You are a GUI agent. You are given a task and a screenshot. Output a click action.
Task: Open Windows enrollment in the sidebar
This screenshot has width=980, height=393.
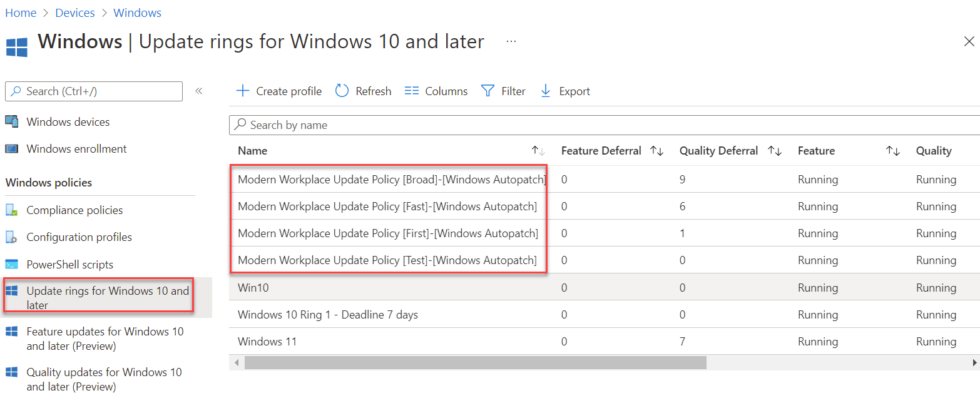(x=76, y=149)
